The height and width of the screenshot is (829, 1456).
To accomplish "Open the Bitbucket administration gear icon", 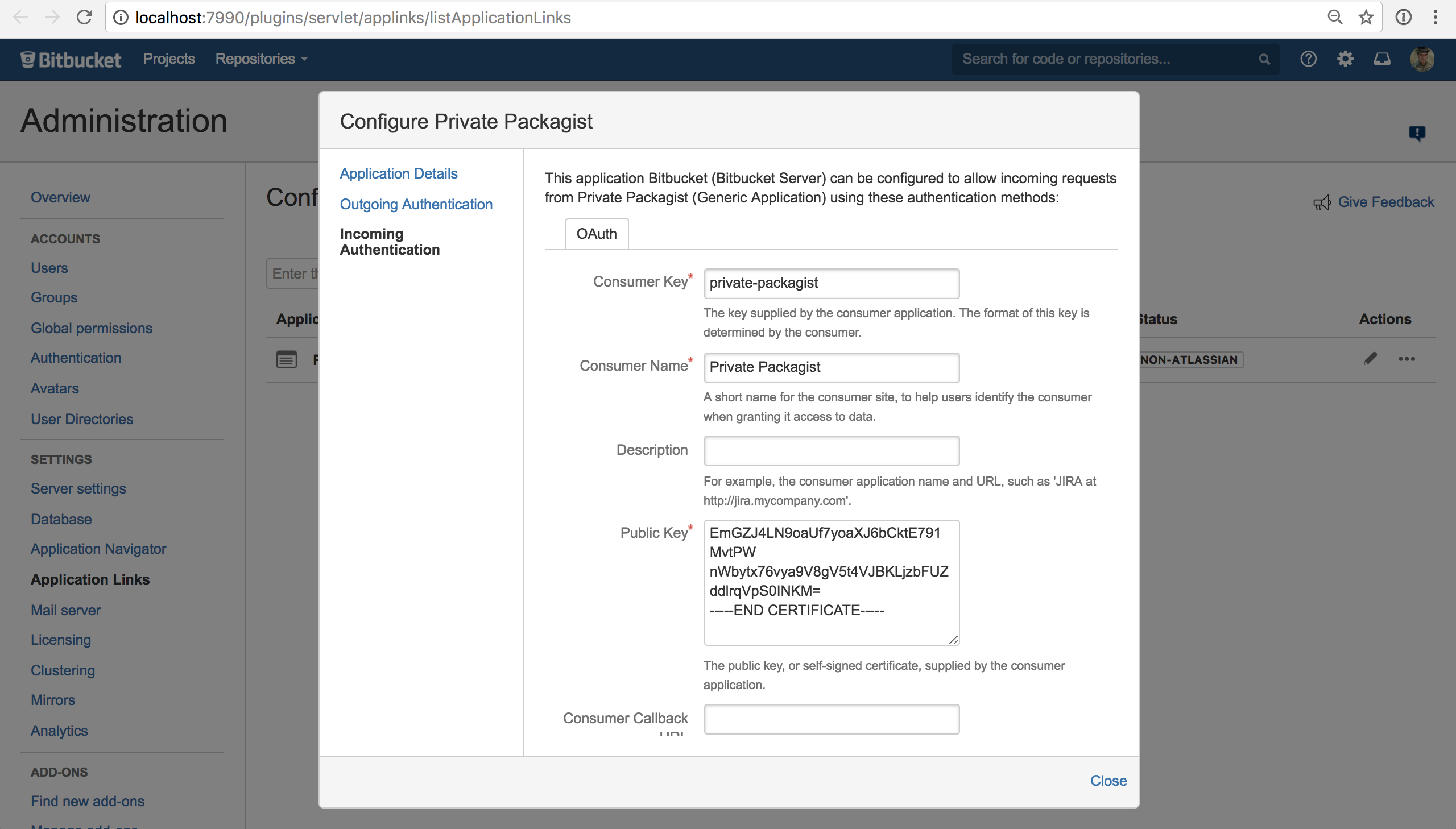I will (1345, 59).
